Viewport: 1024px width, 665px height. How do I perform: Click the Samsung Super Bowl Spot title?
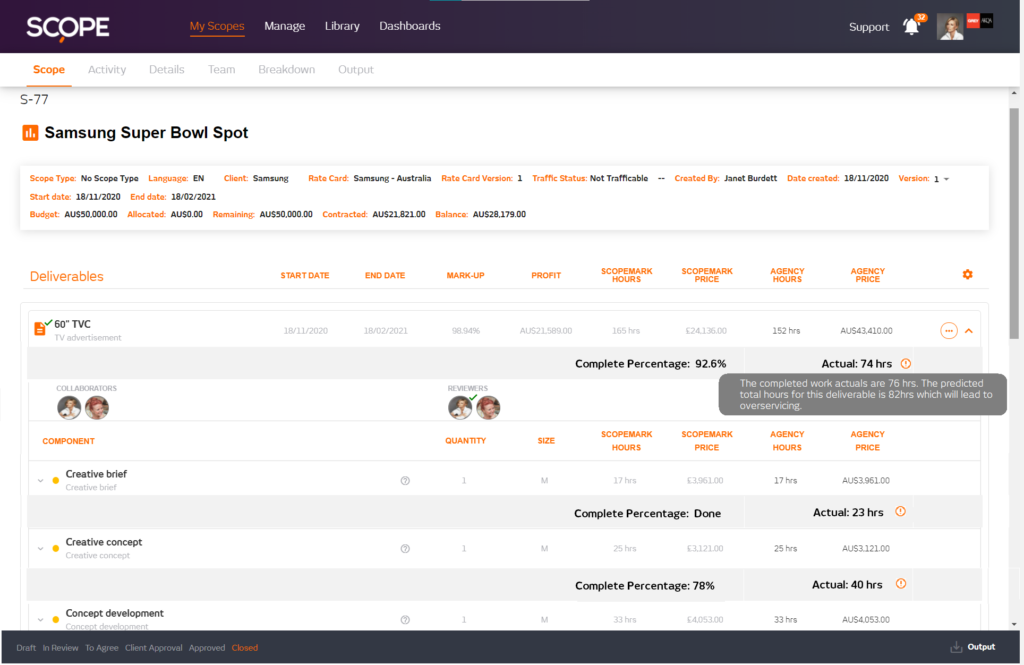click(146, 133)
